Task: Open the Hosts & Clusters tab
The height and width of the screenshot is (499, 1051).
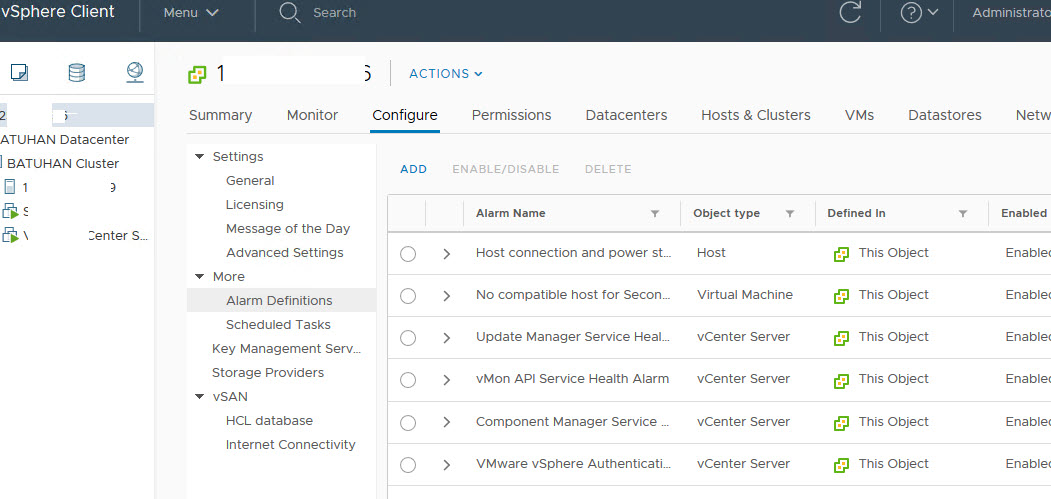Action: coord(755,115)
